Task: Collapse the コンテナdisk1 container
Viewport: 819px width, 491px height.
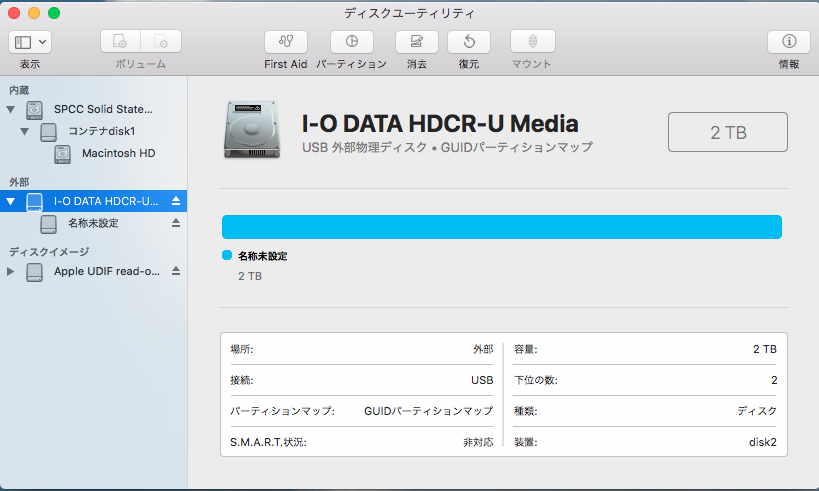Action: [x=25, y=131]
